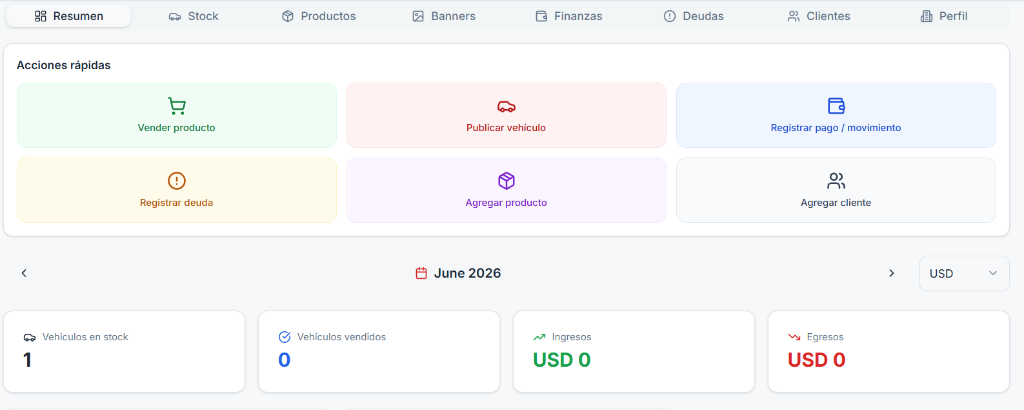The height and width of the screenshot is (410, 1024).
Task: Click the people icon above Agregar cliente
Action: click(x=836, y=181)
